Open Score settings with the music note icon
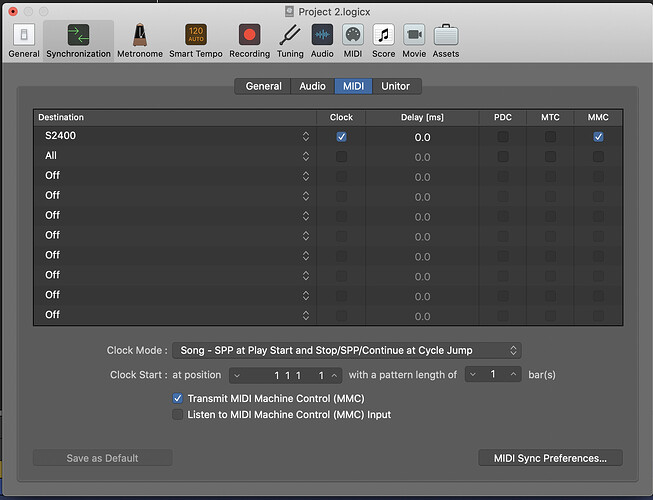 tap(384, 41)
